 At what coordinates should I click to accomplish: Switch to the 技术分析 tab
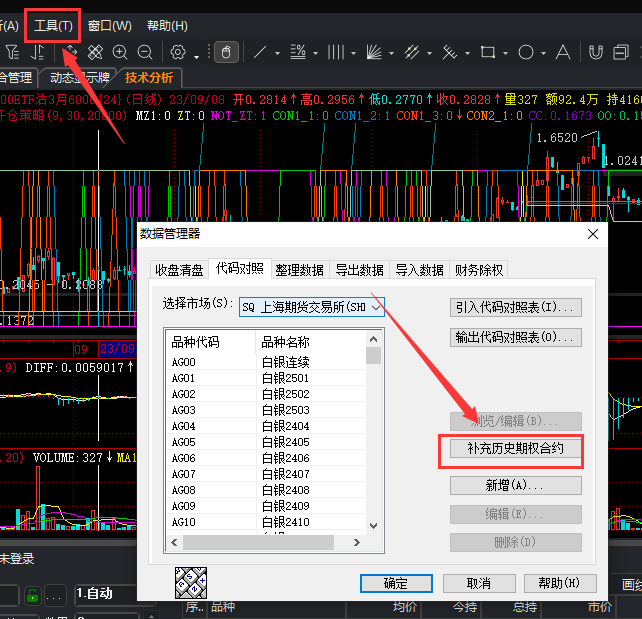(x=149, y=77)
